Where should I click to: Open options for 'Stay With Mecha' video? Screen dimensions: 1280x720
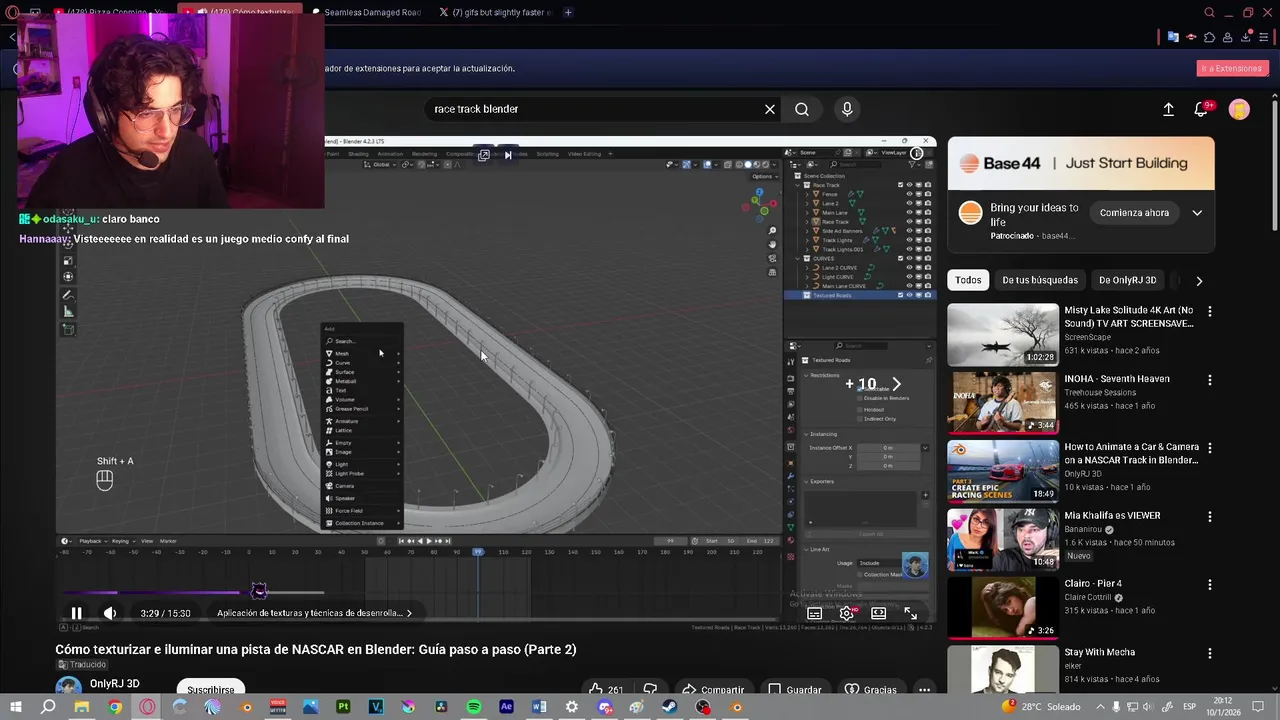(1210, 653)
